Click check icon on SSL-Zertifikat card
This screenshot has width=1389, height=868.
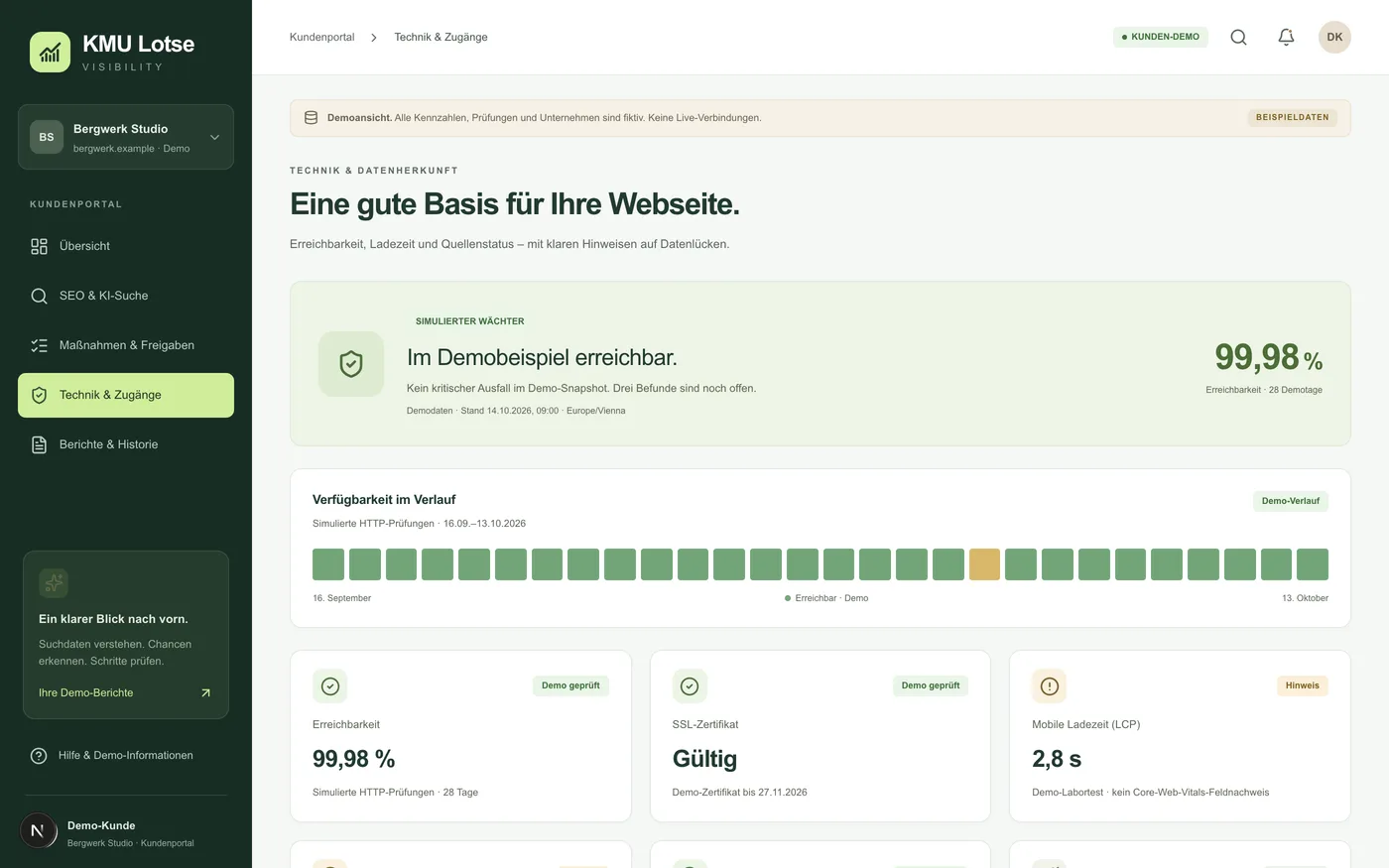coord(690,685)
